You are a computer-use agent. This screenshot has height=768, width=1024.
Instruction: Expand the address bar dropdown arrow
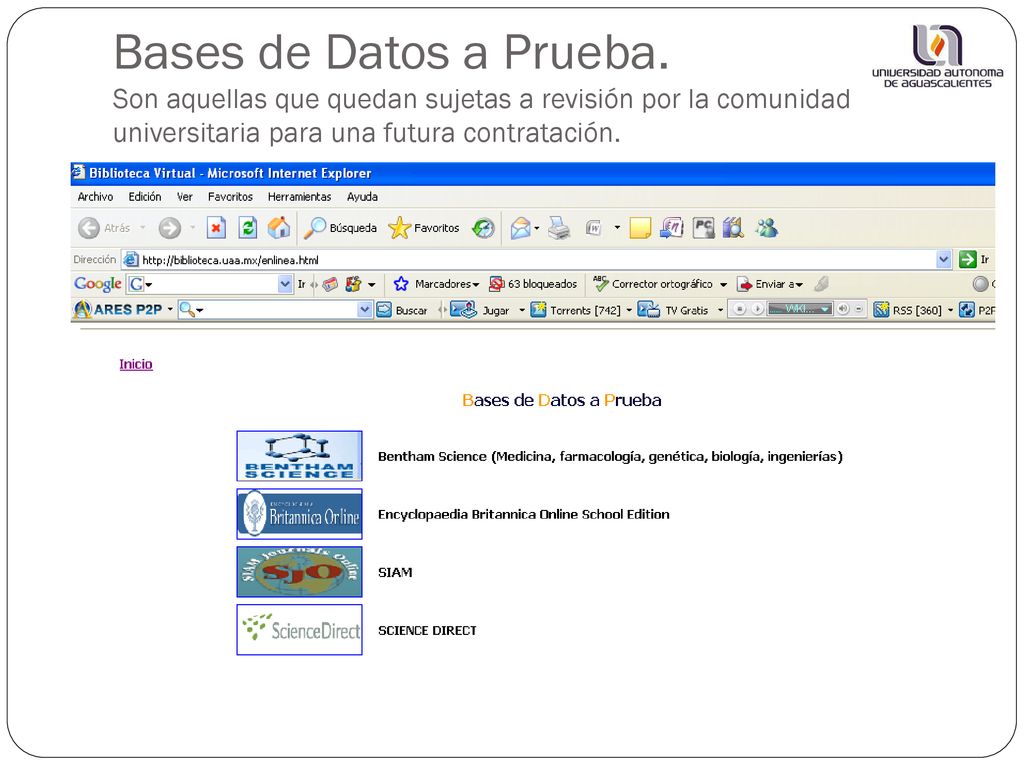(944, 259)
